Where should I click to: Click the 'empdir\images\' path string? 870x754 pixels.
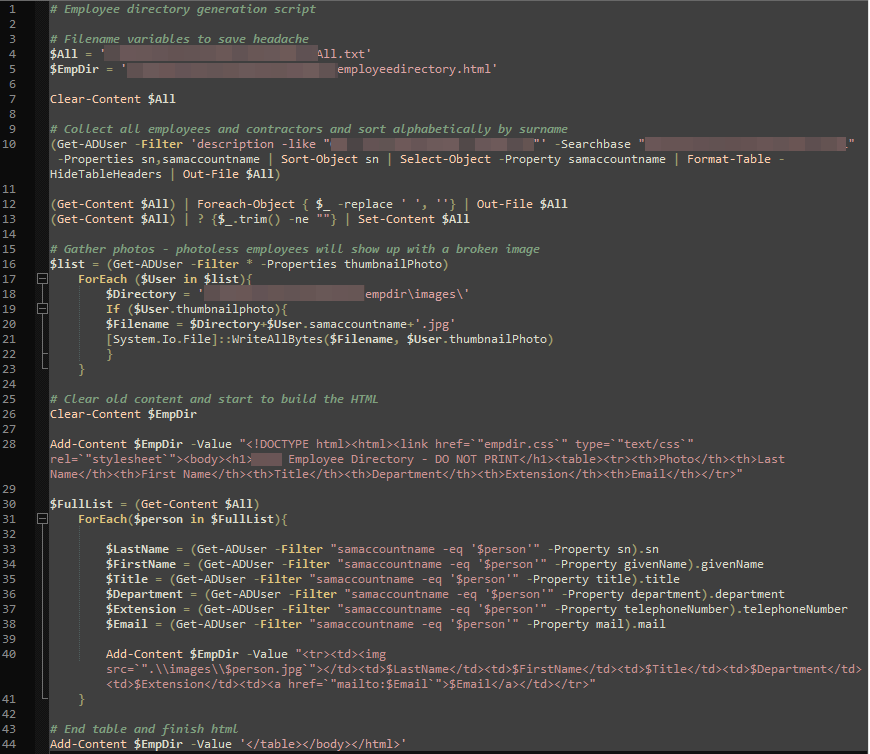click(414, 294)
